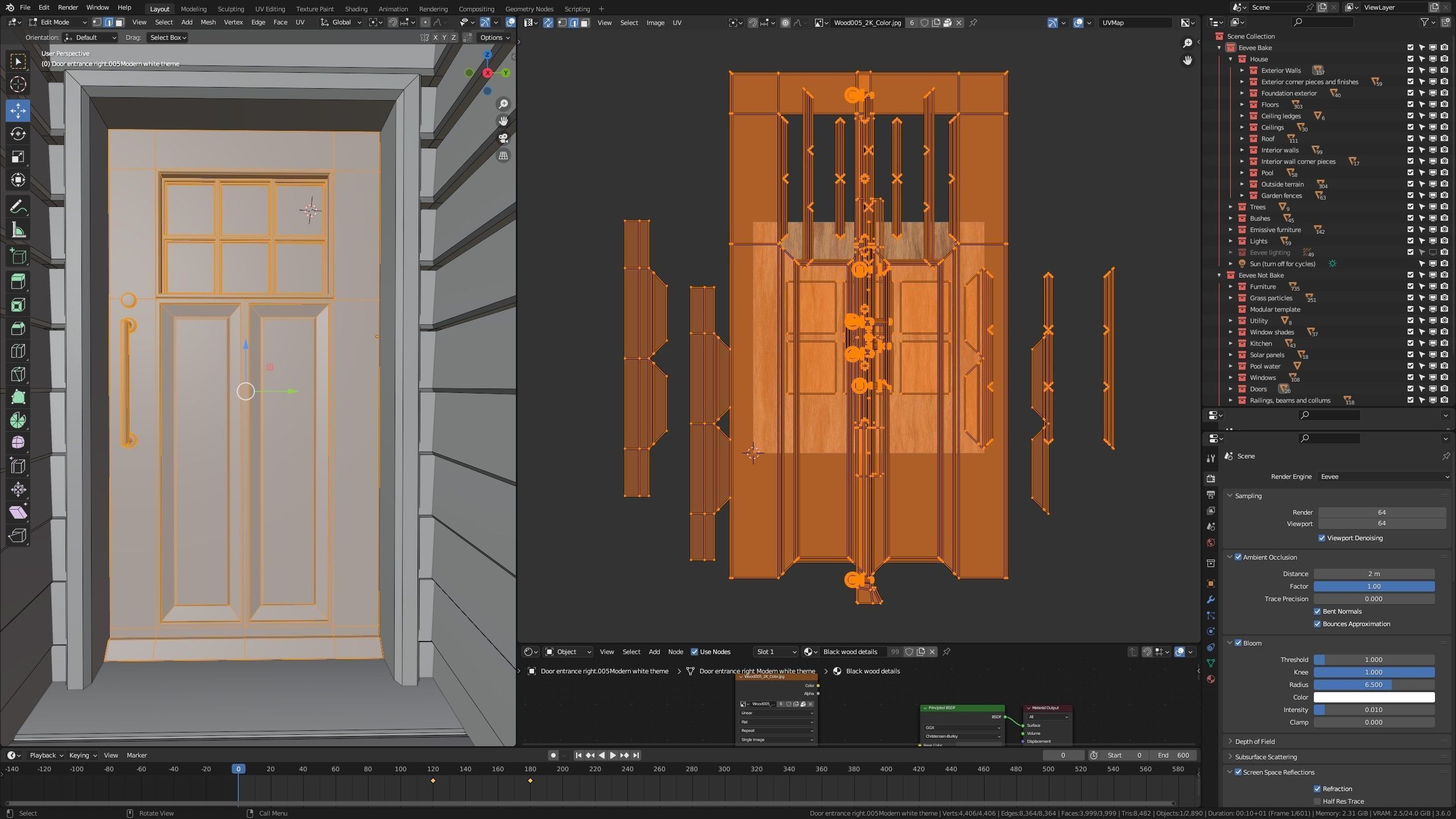
Task: Select the Move tool in the 3D viewport toolbar
Action: tap(18, 110)
